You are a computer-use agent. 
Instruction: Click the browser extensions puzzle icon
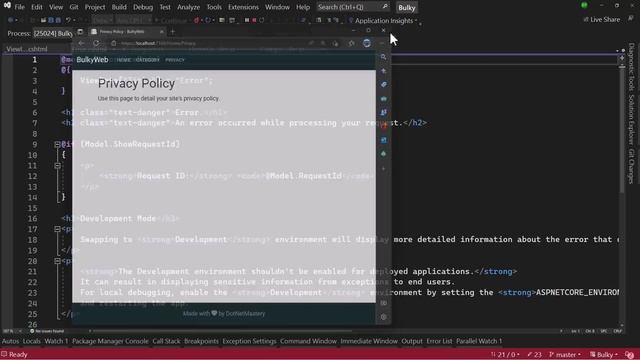click(x=351, y=43)
